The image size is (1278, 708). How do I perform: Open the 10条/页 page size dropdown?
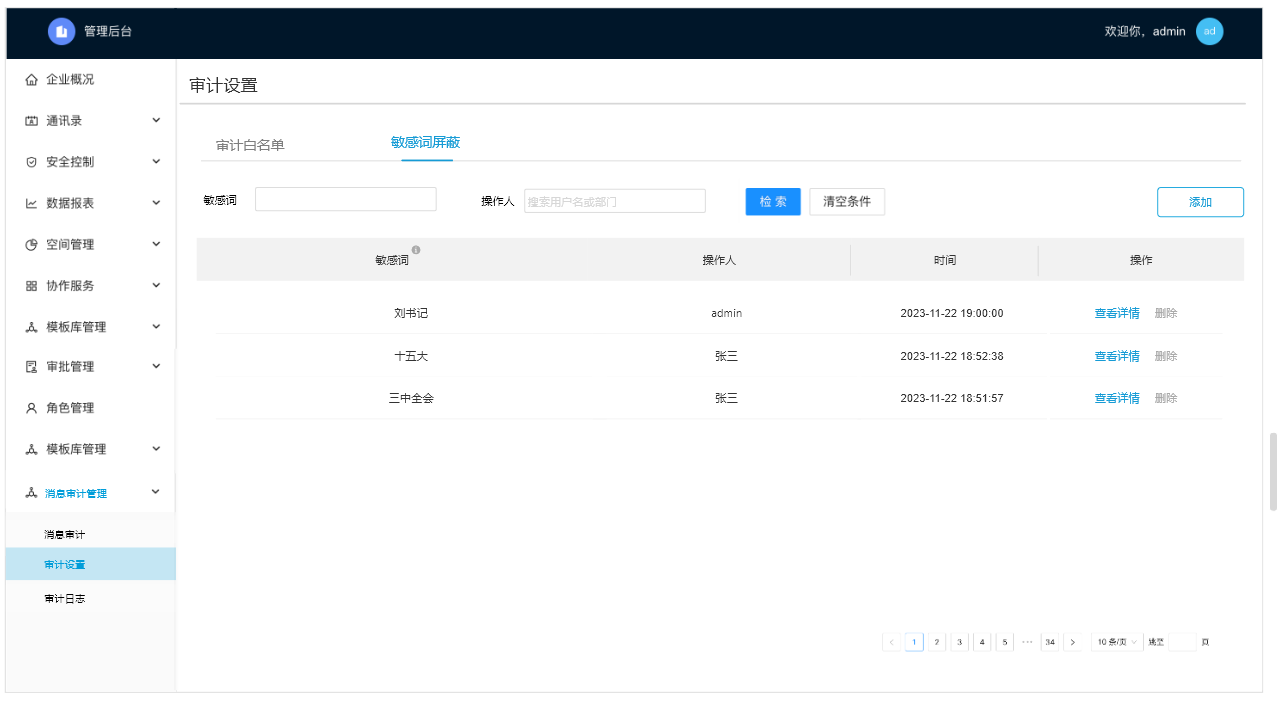pyautogui.click(x=1116, y=642)
